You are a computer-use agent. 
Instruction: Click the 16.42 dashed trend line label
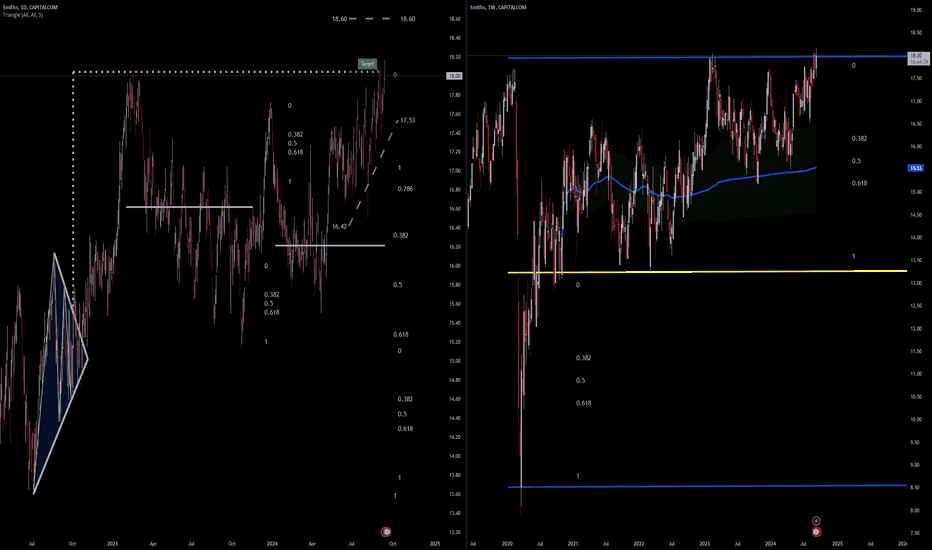339,227
